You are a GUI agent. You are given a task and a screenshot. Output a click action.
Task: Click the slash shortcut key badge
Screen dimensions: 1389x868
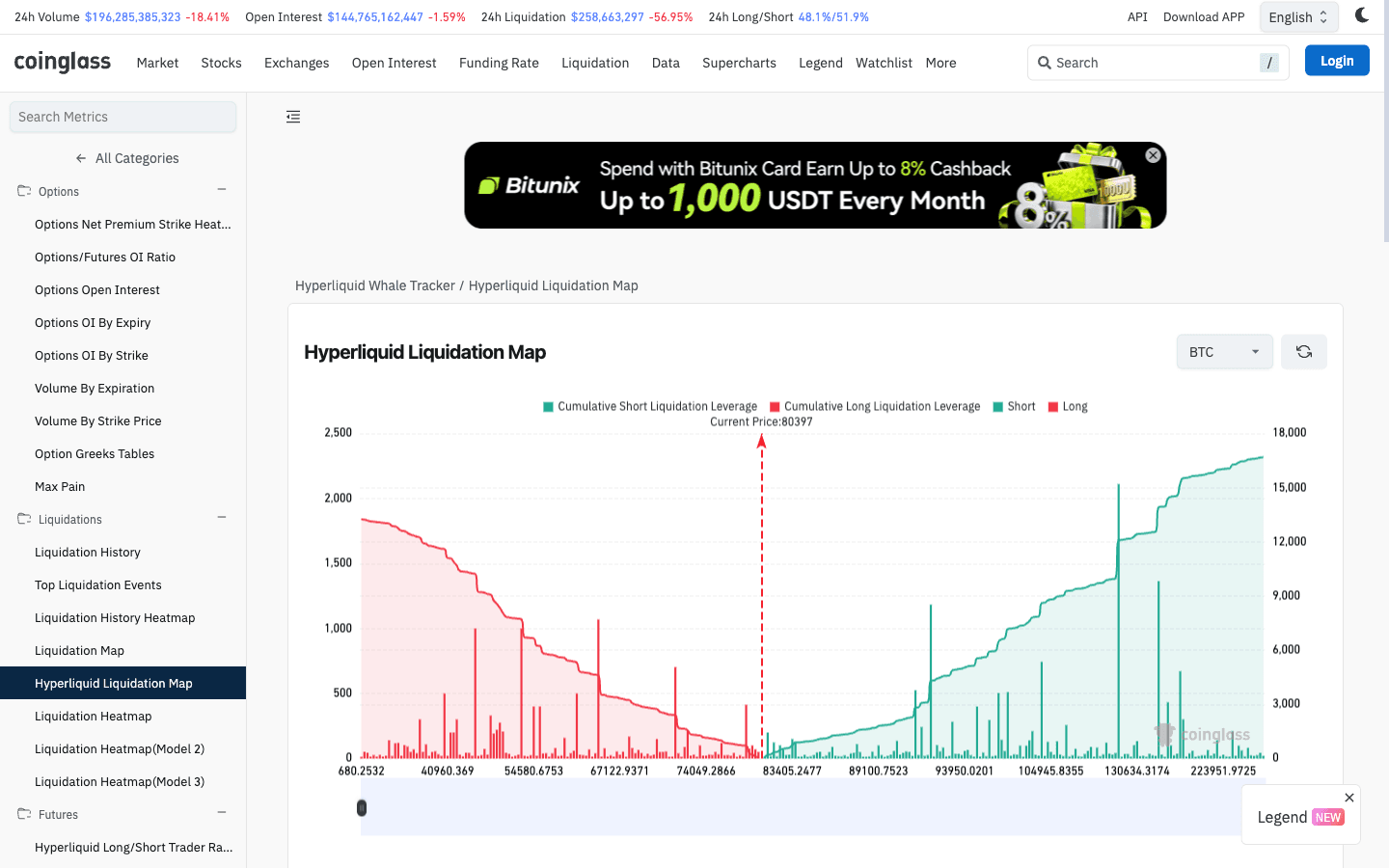coord(1269,63)
